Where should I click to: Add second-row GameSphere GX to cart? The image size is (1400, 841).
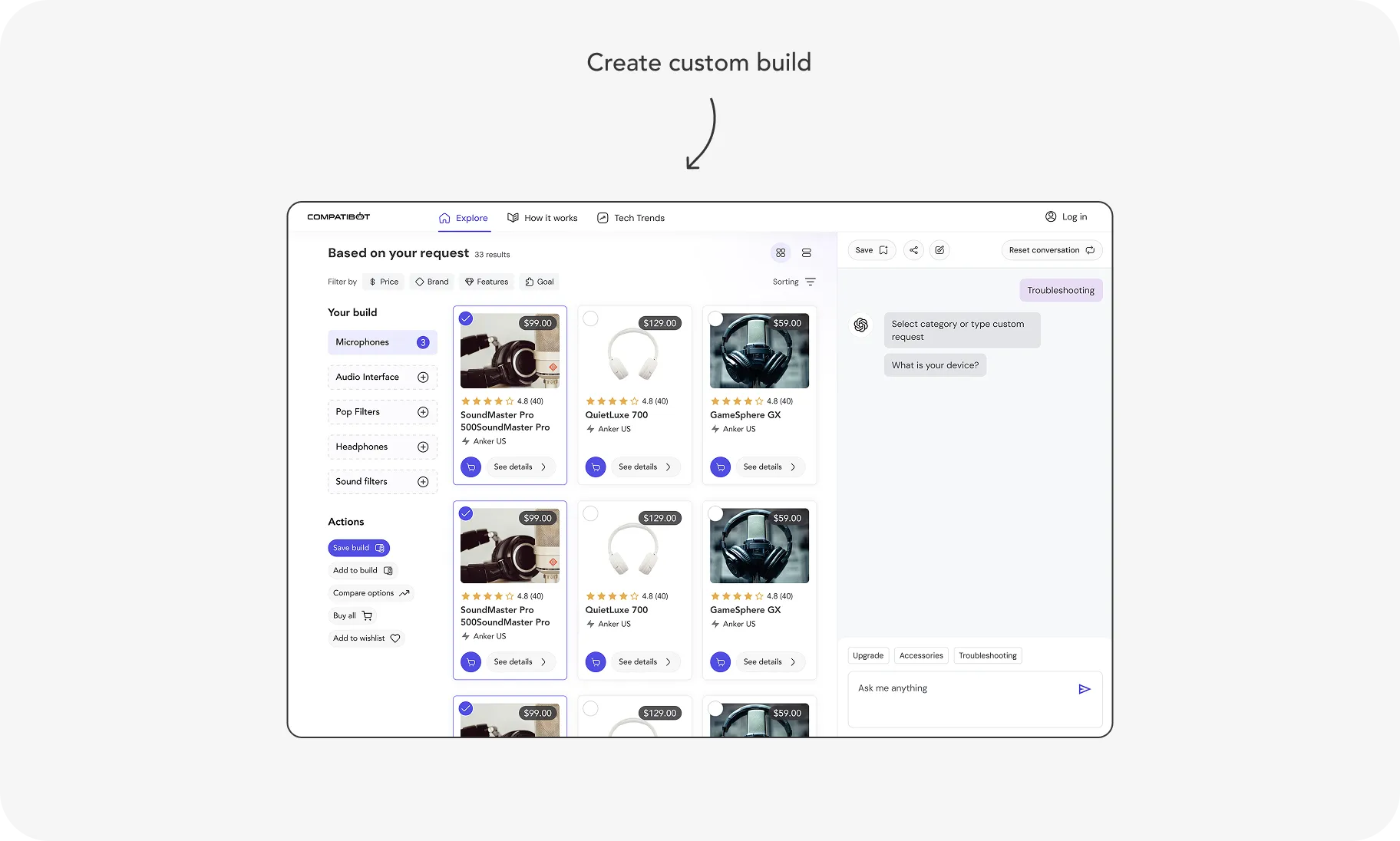720,661
